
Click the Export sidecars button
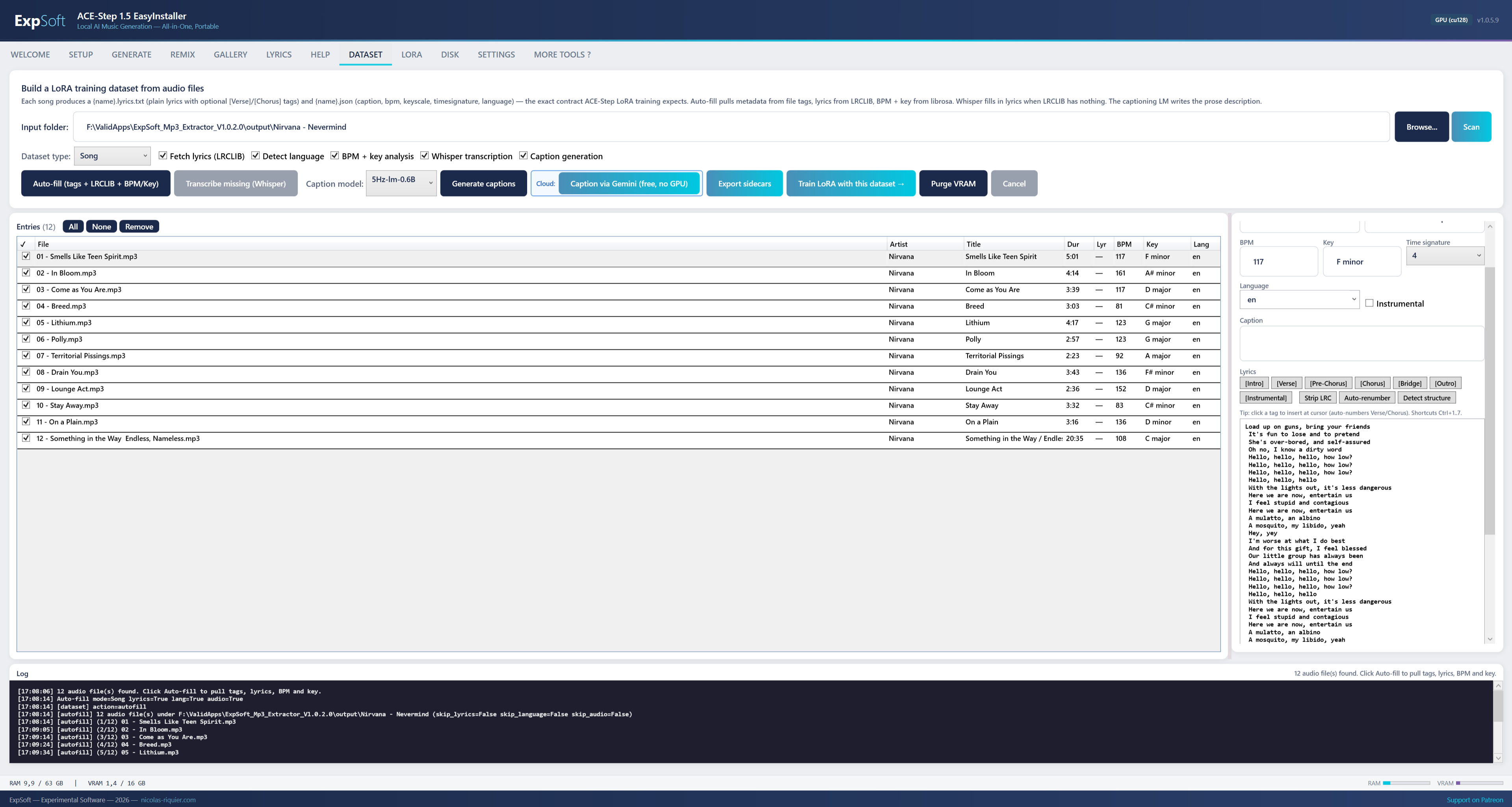745,183
